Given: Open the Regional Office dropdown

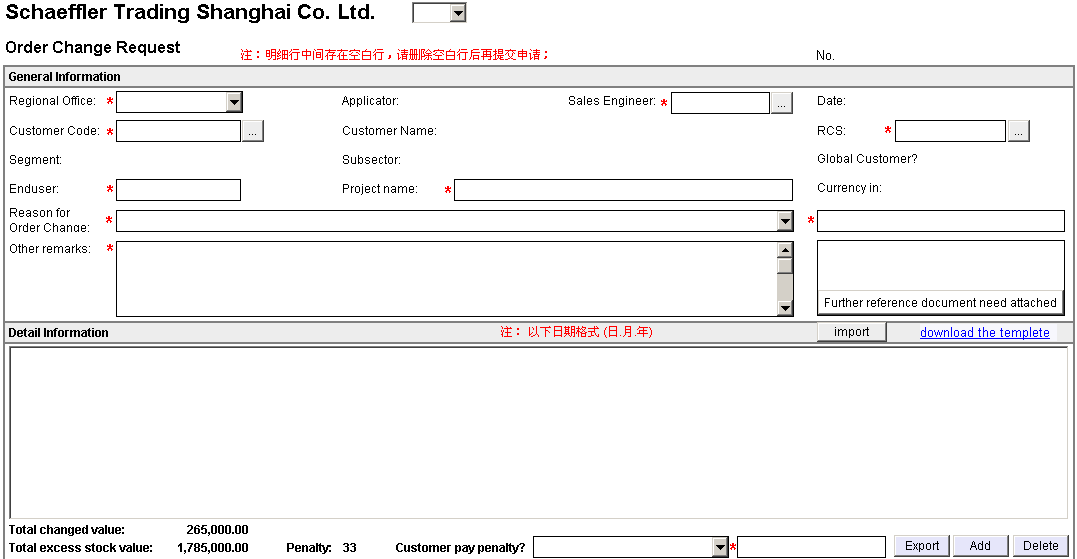Looking at the screenshot, I should coord(233,101).
